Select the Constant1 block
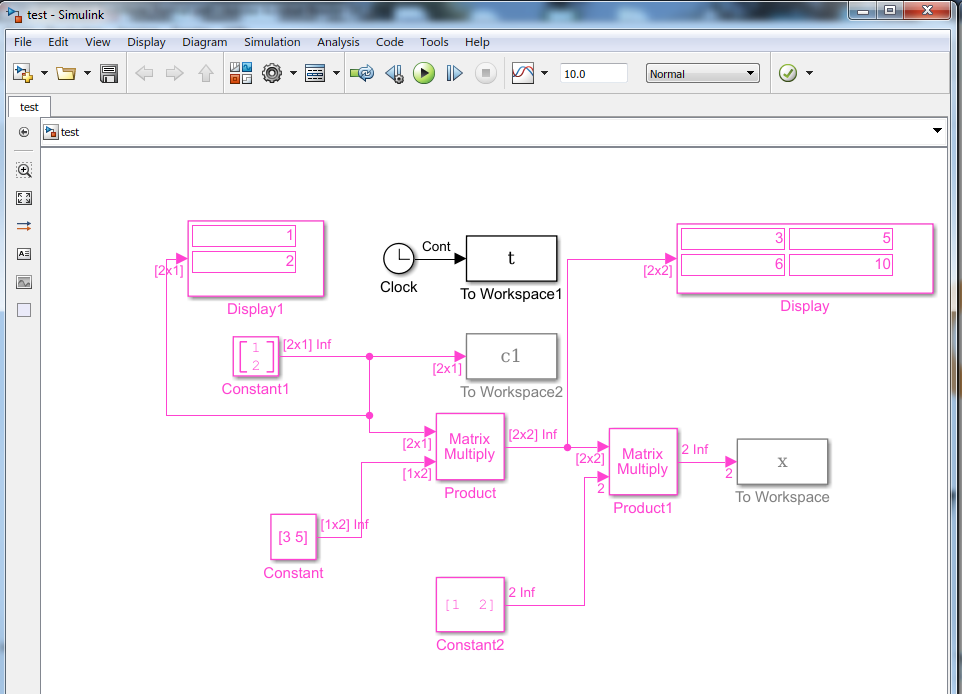The height and width of the screenshot is (694, 962). pyautogui.click(x=256, y=357)
